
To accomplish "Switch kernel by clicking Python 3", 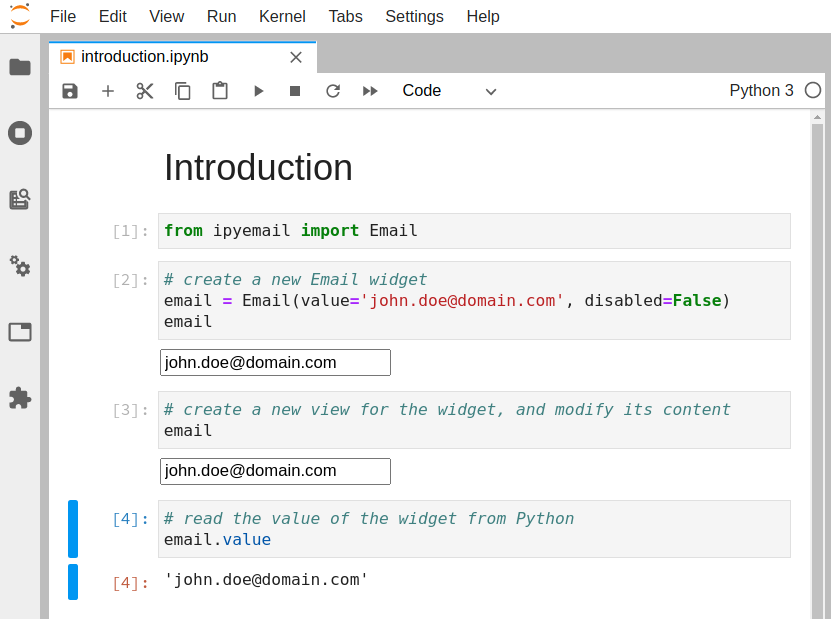I will click(761, 91).
